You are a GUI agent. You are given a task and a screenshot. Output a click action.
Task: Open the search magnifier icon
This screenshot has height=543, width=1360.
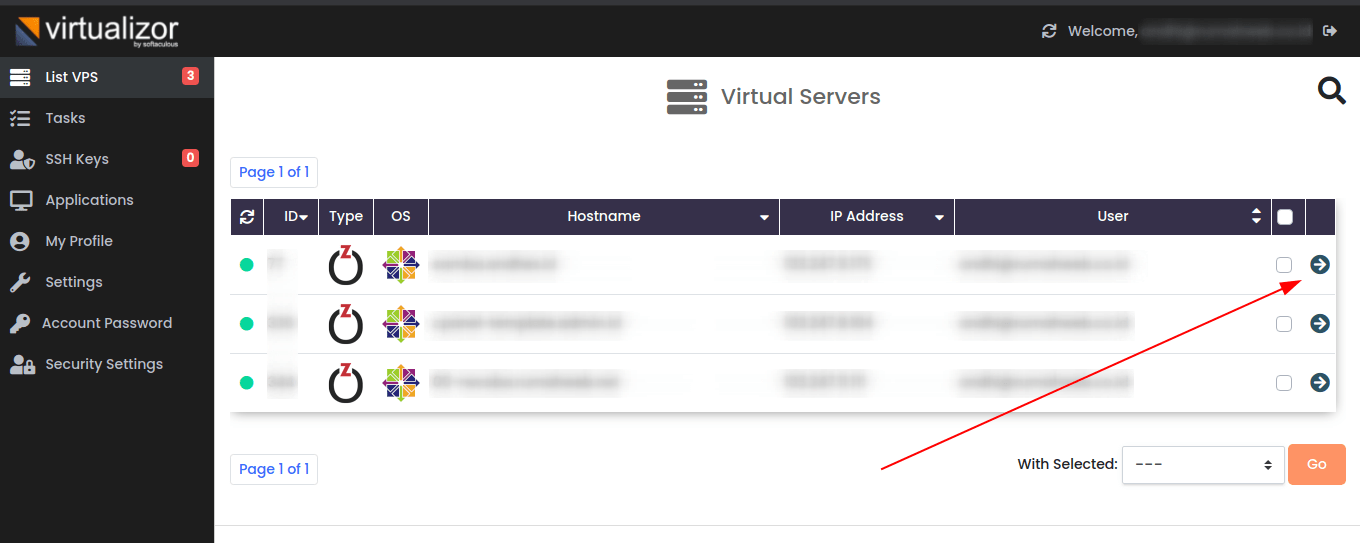pos(1332,91)
